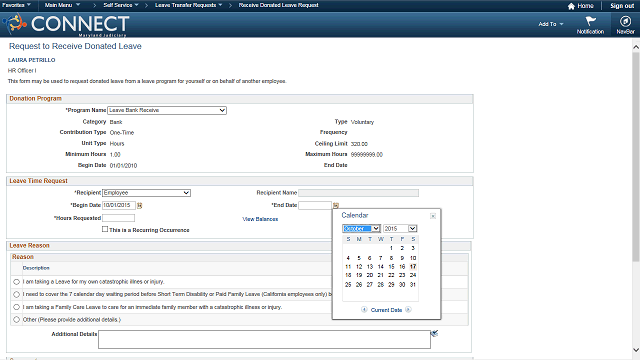Image resolution: width=640 pixels, height=360 pixels.
Task: Select Other reason radio button
Action: pyautogui.click(x=16, y=320)
